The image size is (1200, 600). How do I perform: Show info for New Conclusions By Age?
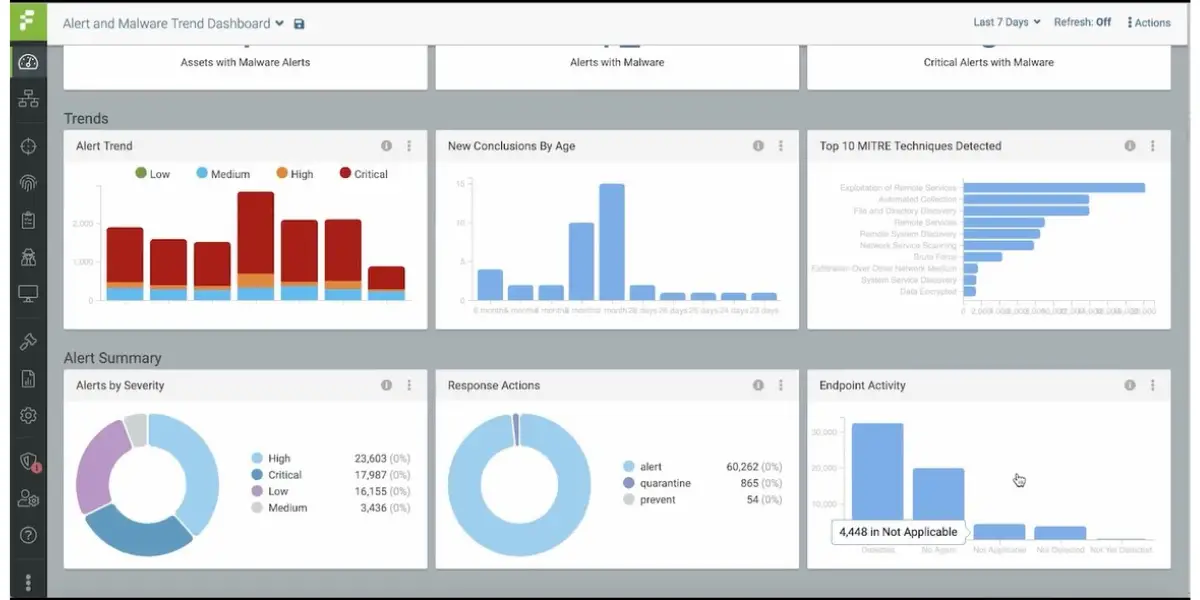tap(758, 146)
